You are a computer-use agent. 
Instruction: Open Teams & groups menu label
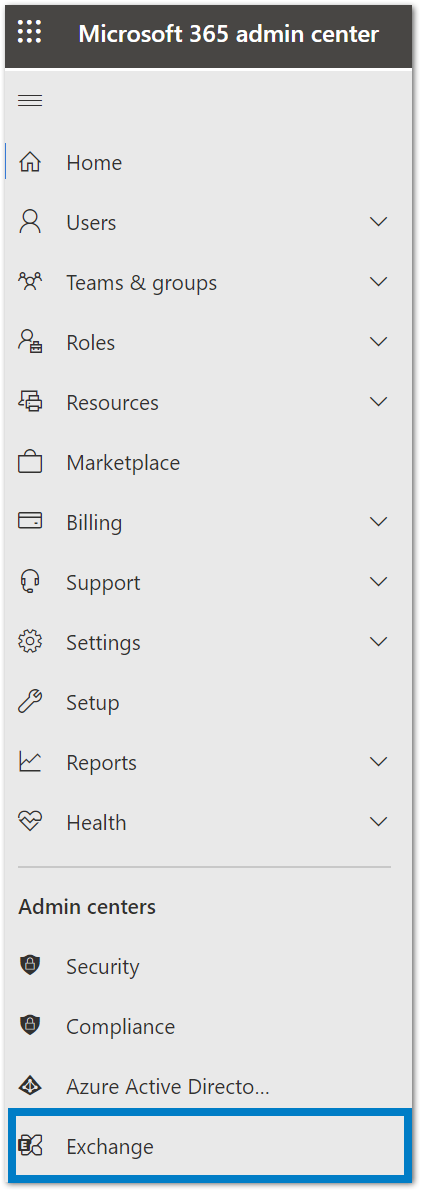click(x=141, y=283)
